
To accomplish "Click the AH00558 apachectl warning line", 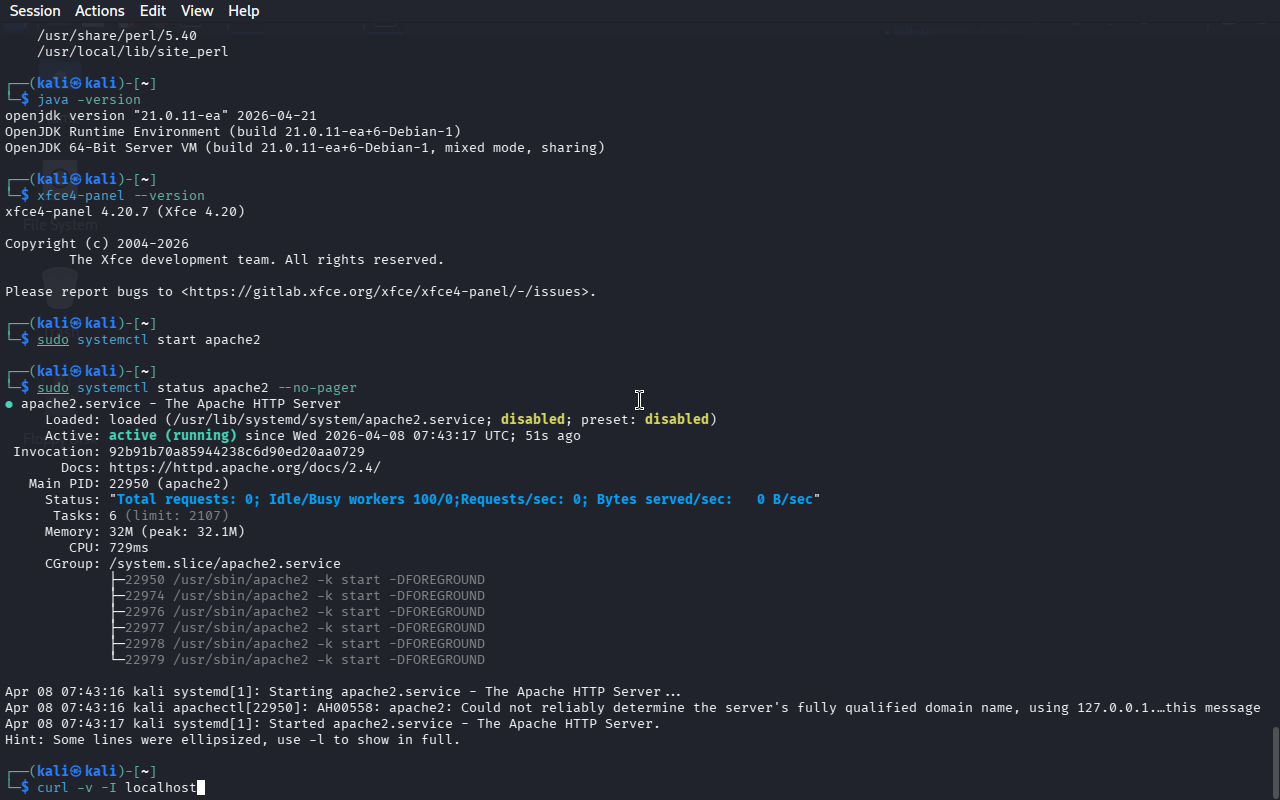I will 632,708.
